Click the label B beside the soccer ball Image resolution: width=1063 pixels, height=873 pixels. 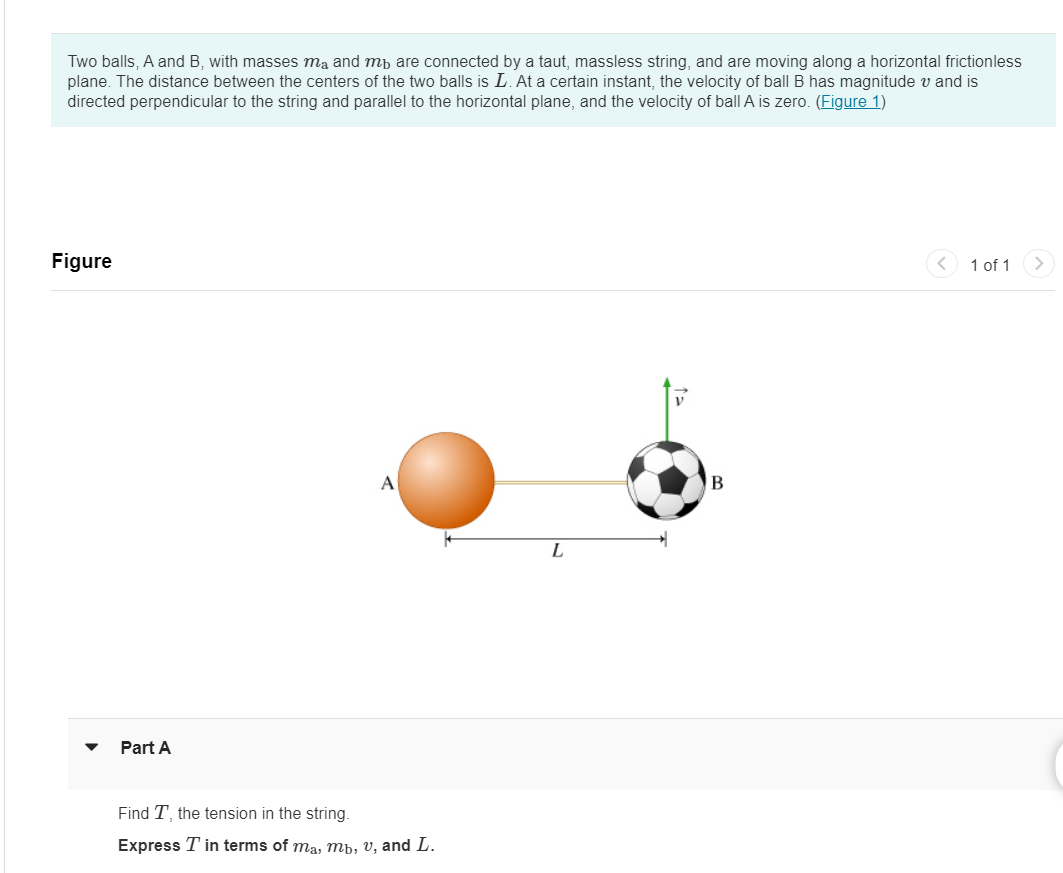717,484
